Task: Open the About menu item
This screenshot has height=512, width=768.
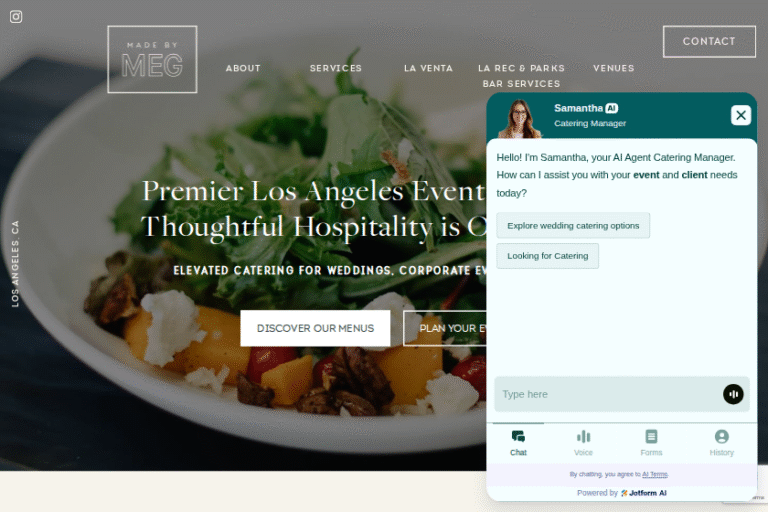Action: click(243, 68)
